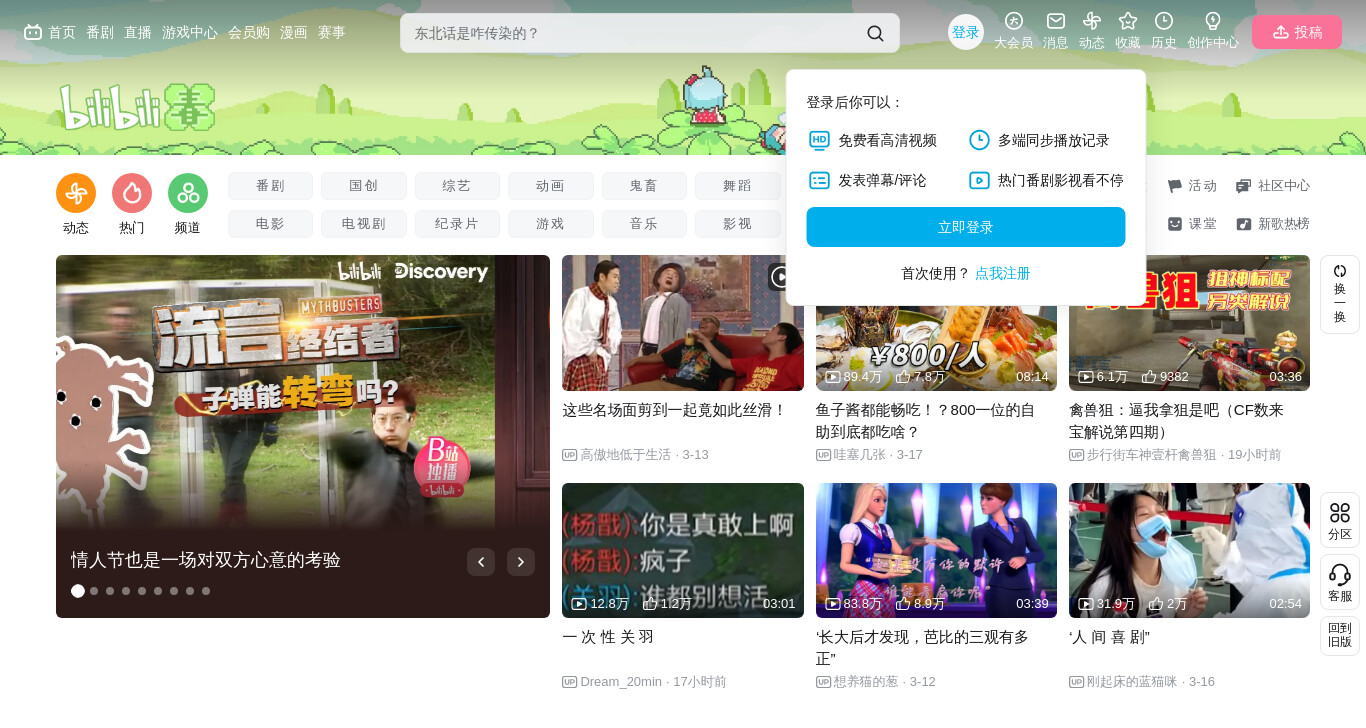Open uploader 刚起床的蓝猫咪
Screen dimensions: 1366x728
click(x=1132, y=682)
